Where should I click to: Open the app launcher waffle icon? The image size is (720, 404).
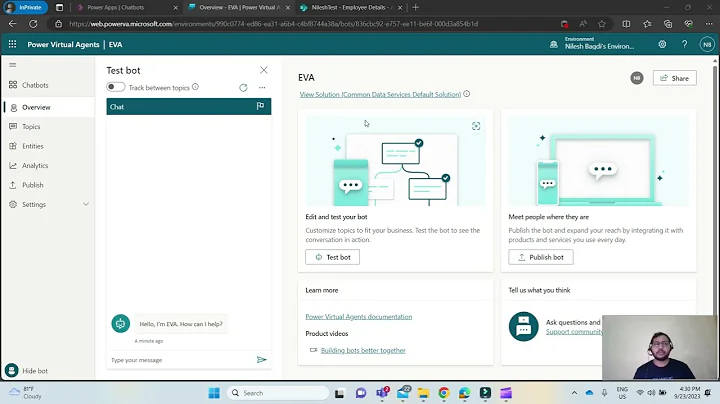pyautogui.click(x=12, y=44)
